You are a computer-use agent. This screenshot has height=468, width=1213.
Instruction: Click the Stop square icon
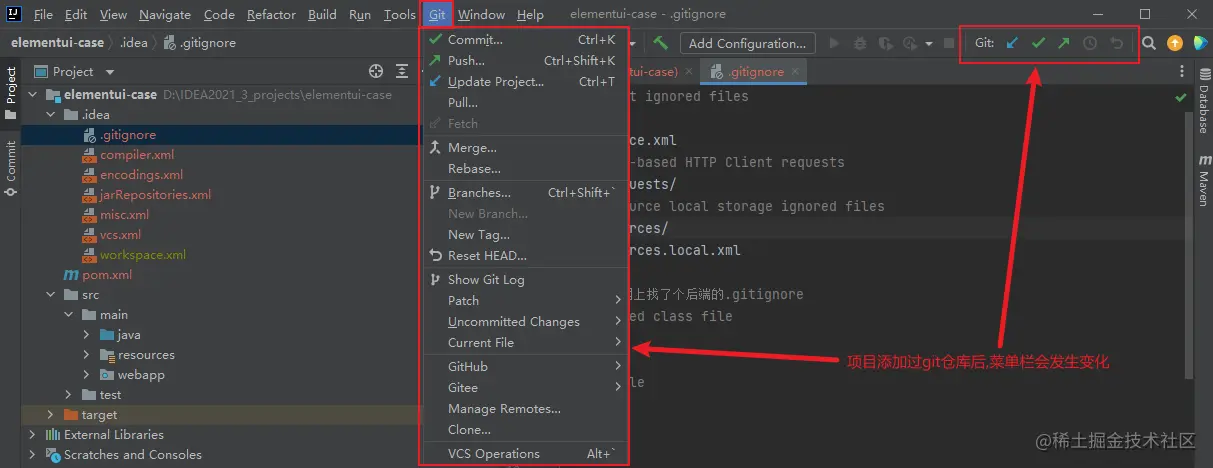point(948,43)
